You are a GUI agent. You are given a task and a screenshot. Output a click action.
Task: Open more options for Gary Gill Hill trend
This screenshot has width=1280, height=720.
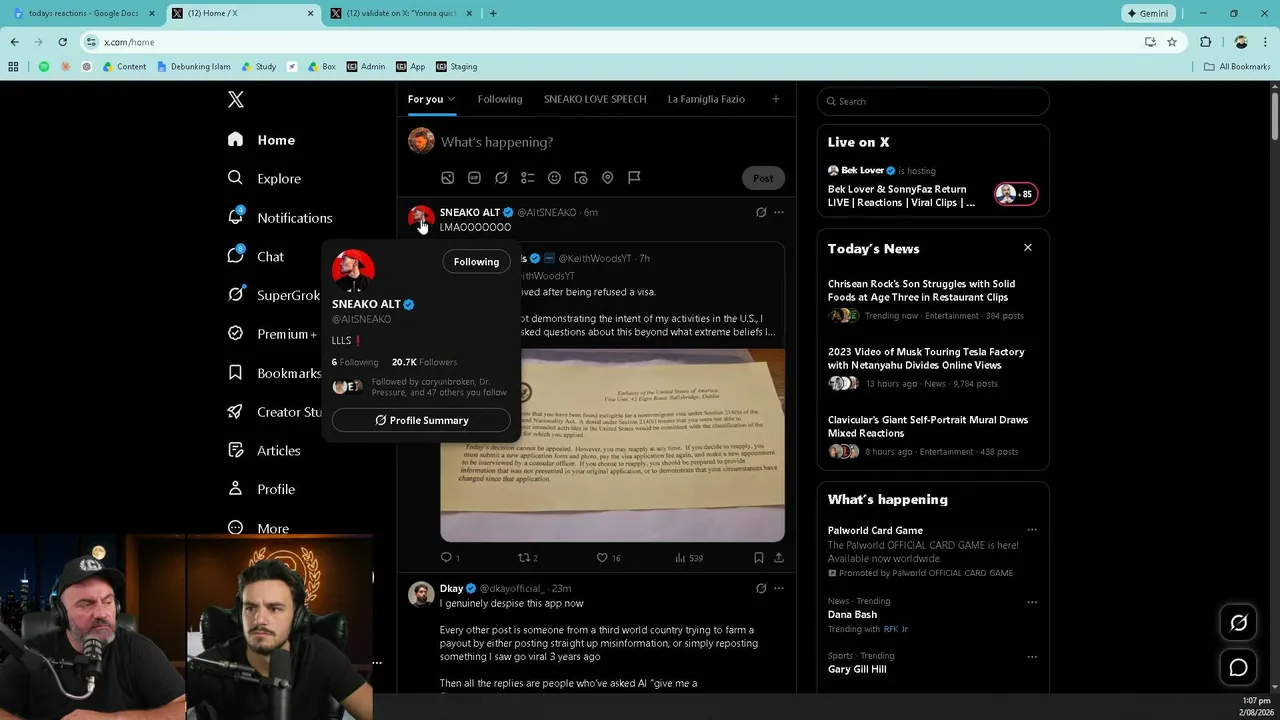point(1032,656)
